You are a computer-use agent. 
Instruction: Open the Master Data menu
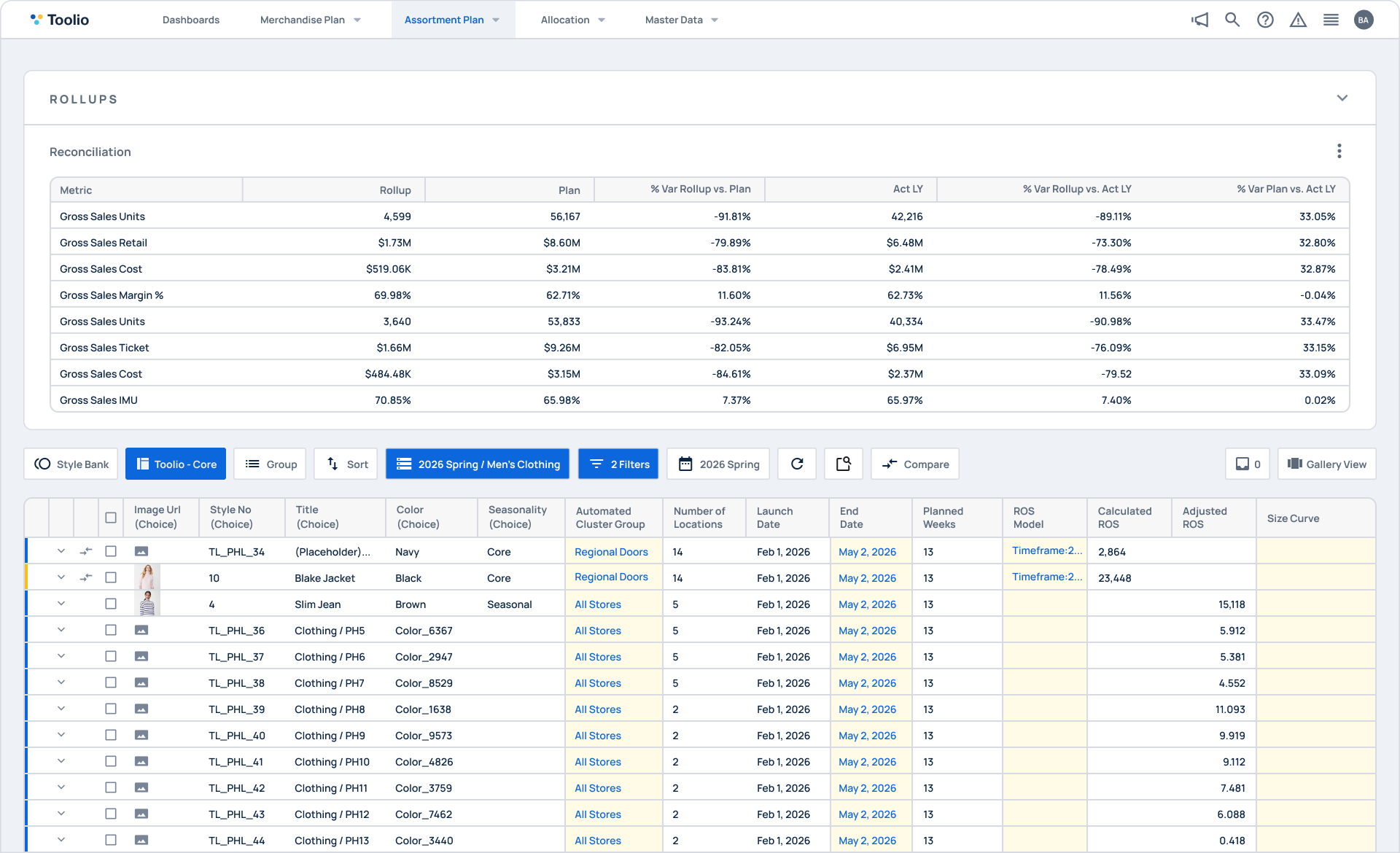pyautogui.click(x=680, y=20)
